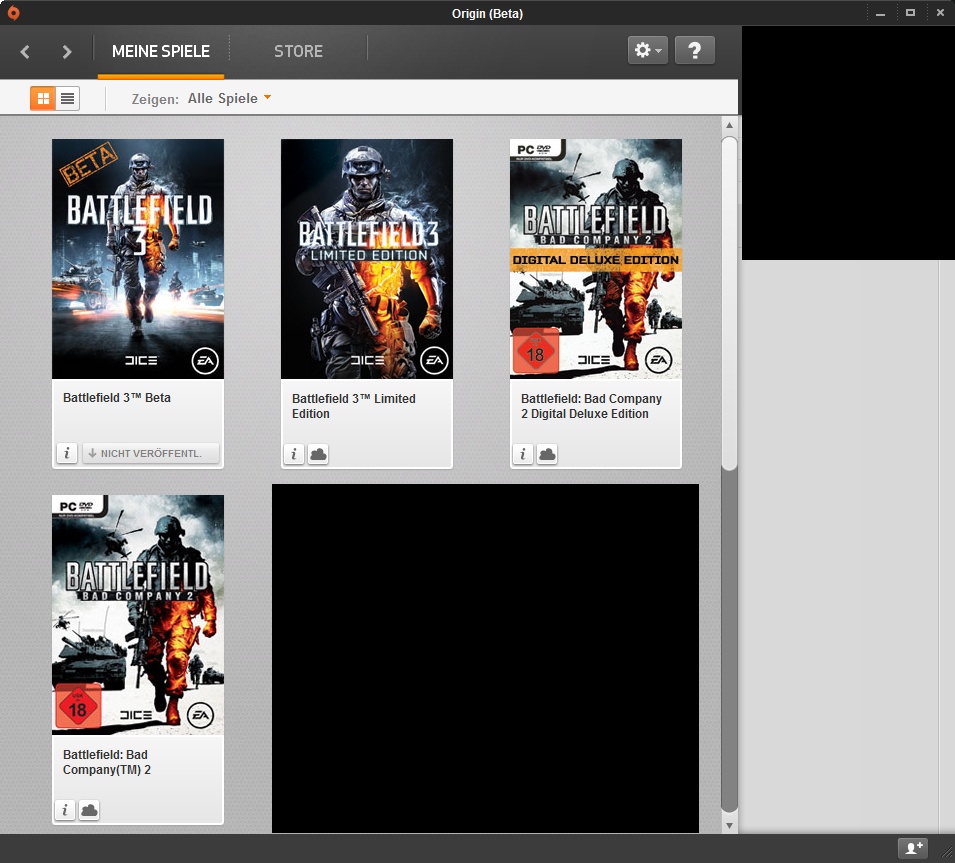Screen dimensions: 955x863
Task: Click cloud icon for Bad Company 2 Digital Deluxe
Action: 547,454
